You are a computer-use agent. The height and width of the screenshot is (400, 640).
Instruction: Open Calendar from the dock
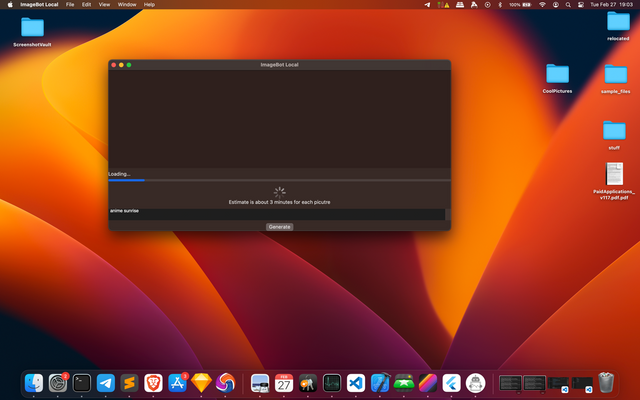point(284,383)
